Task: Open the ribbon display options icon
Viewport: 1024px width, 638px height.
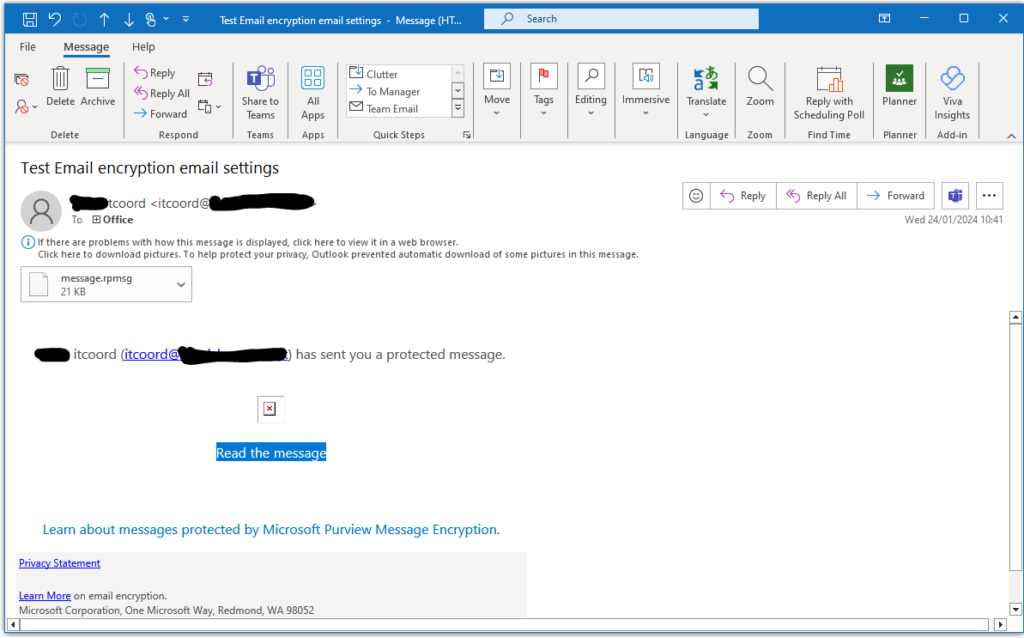Action: 884,18
